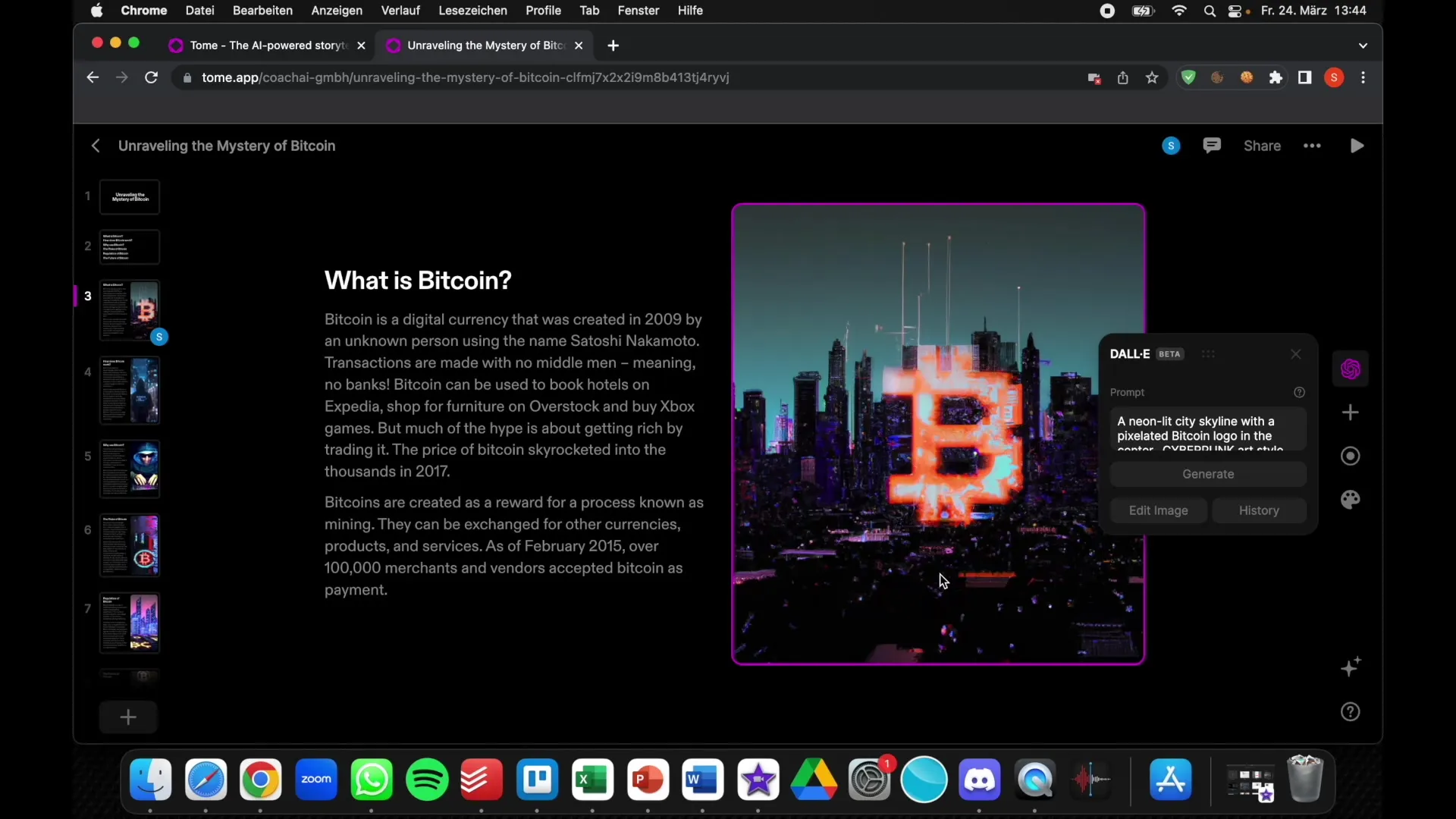
Task: Click the DALL-E Generate button
Action: (1208, 474)
